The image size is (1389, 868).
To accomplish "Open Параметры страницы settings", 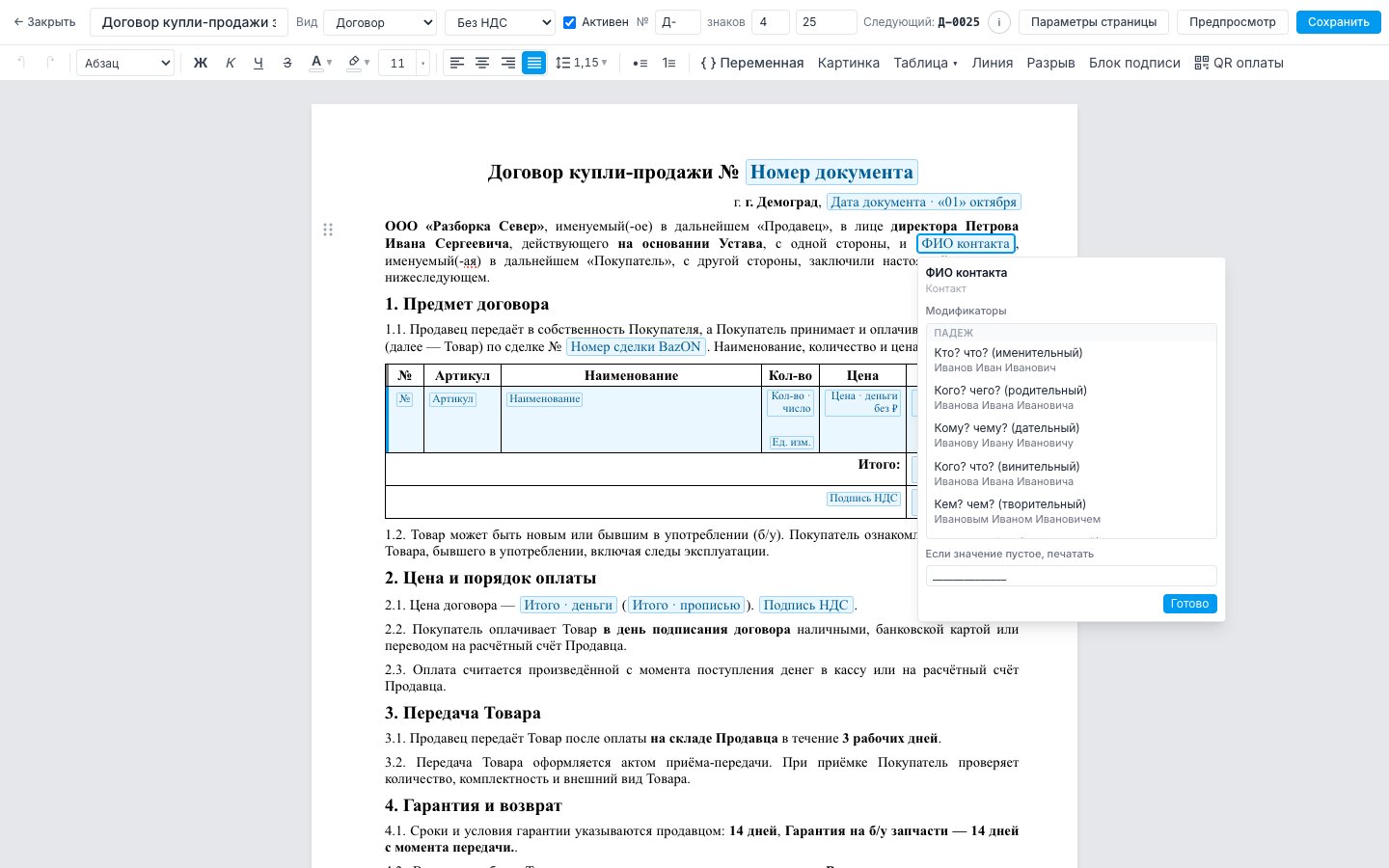I will tap(1094, 22).
